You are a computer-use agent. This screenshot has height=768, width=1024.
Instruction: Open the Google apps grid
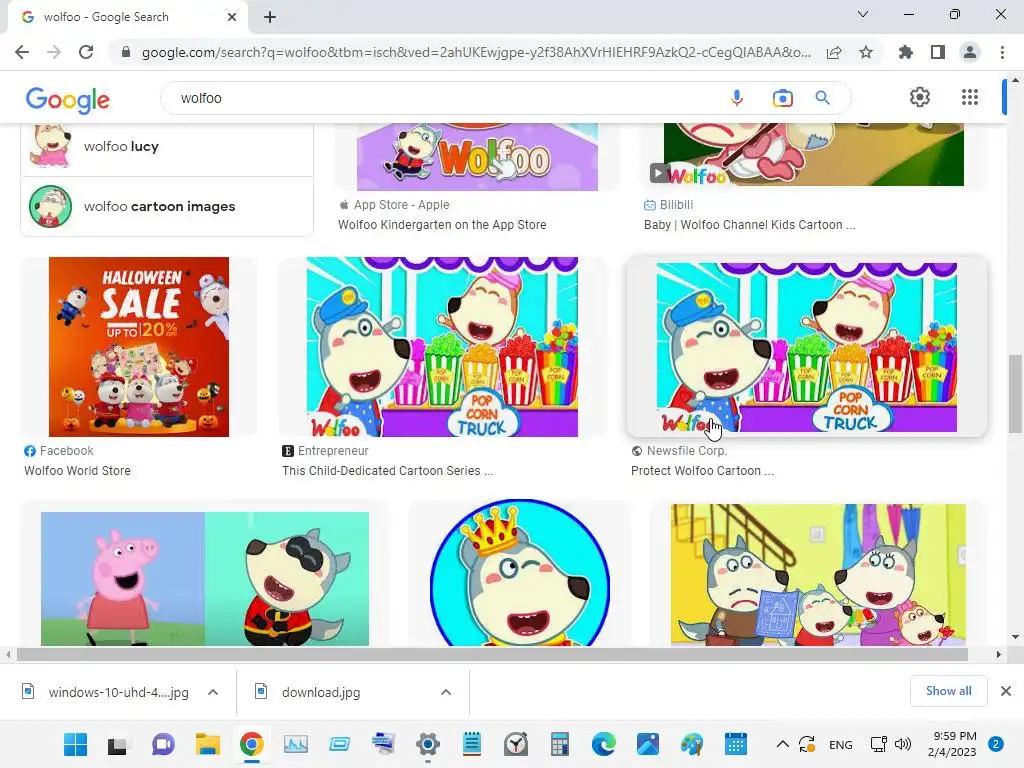coord(970,97)
